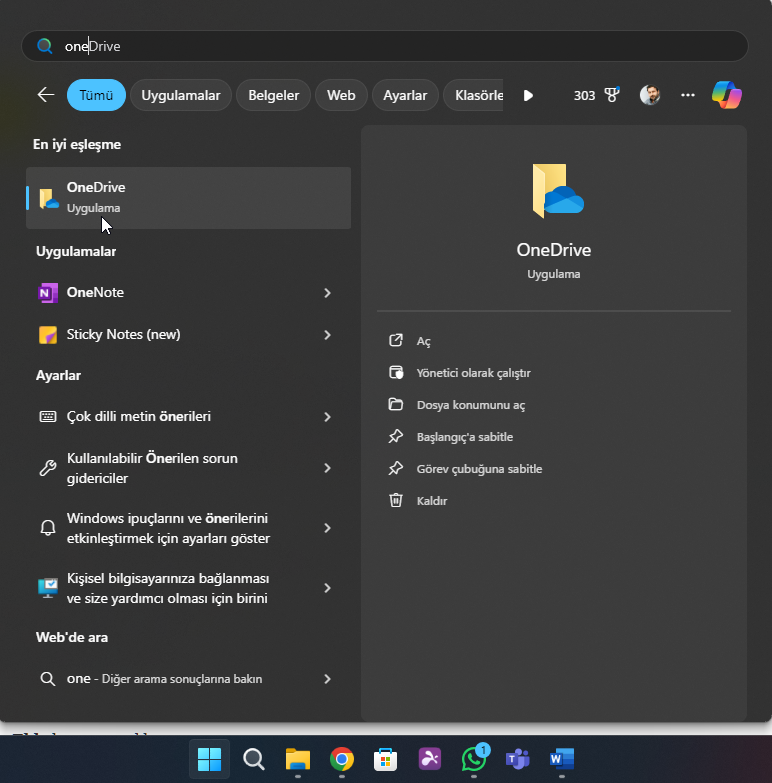This screenshot has width=772, height=783.
Task: Click the search text input field
Action: coord(400,46)
